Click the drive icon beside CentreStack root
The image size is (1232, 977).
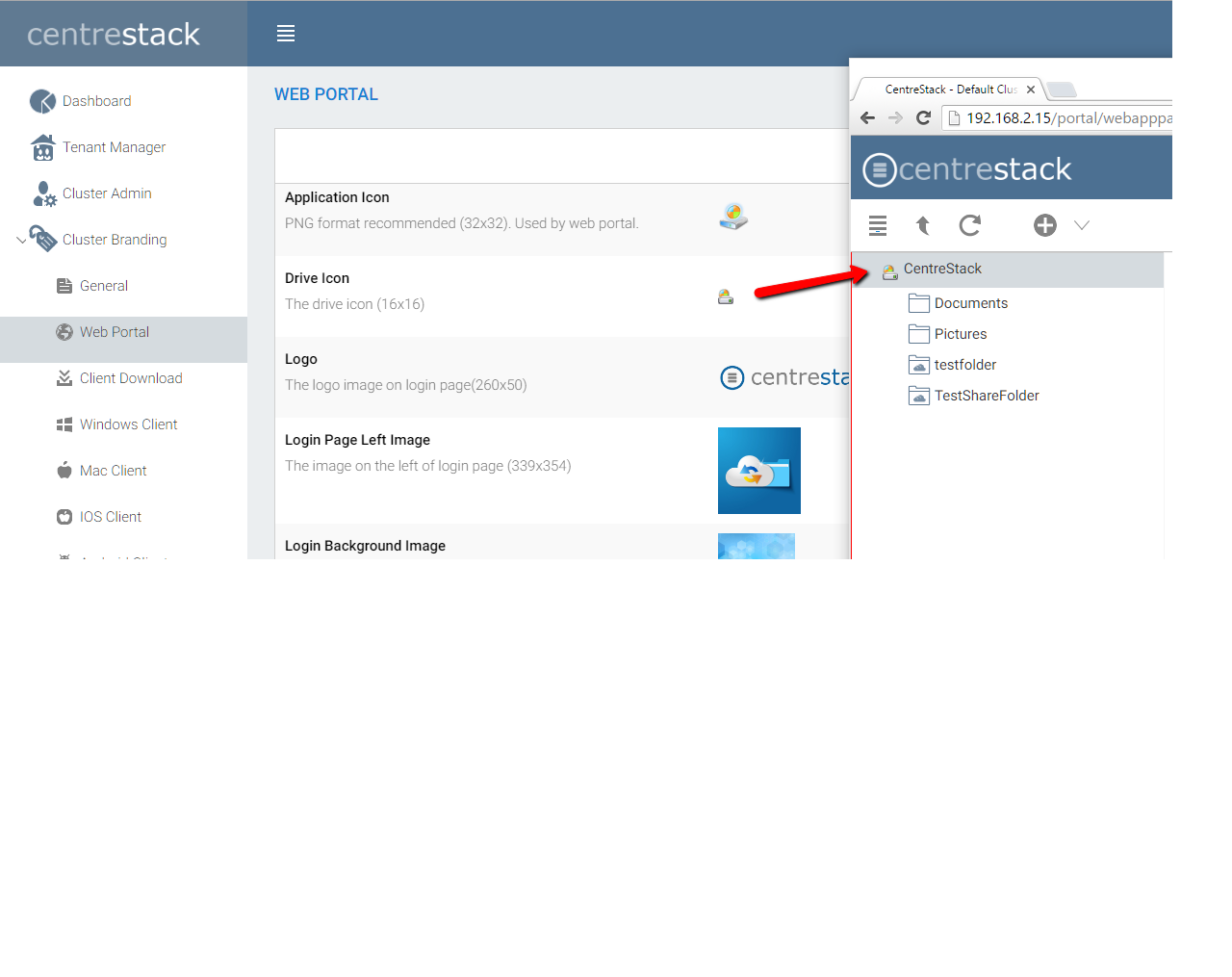(x=889, y=270)
